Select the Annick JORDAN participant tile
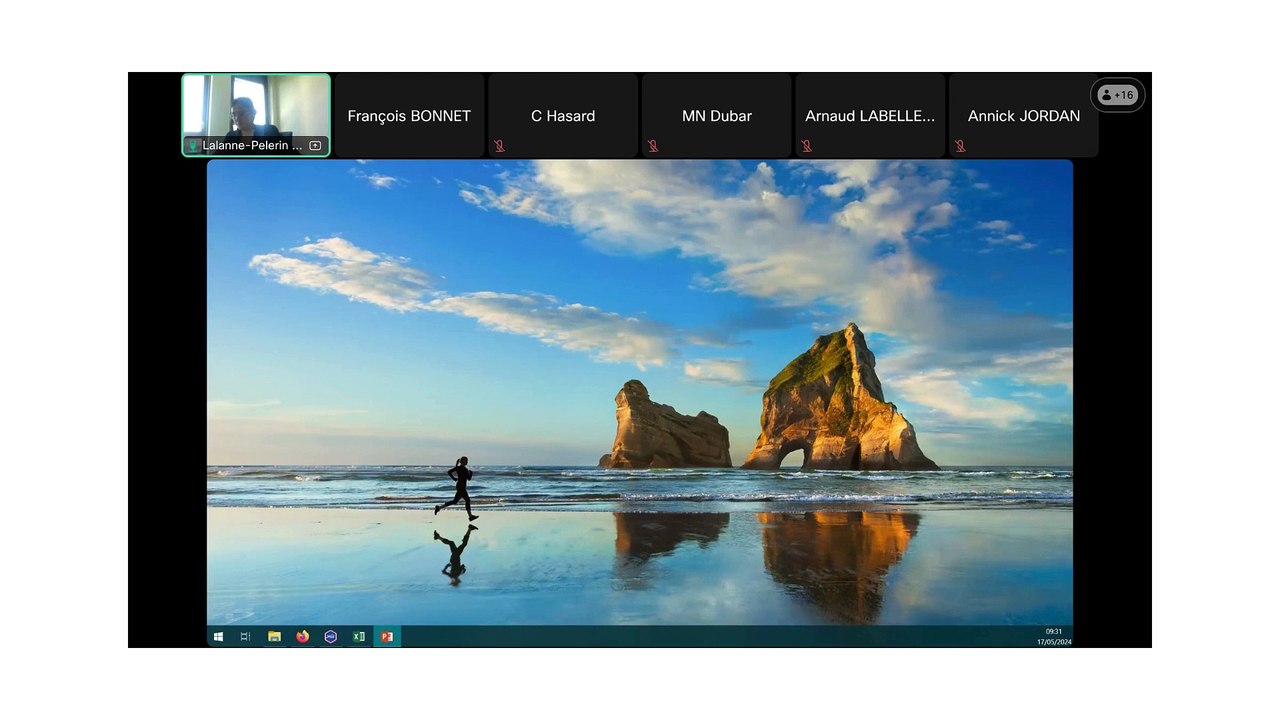Screen dimensions: 1280x720 tap(1024, 115)
